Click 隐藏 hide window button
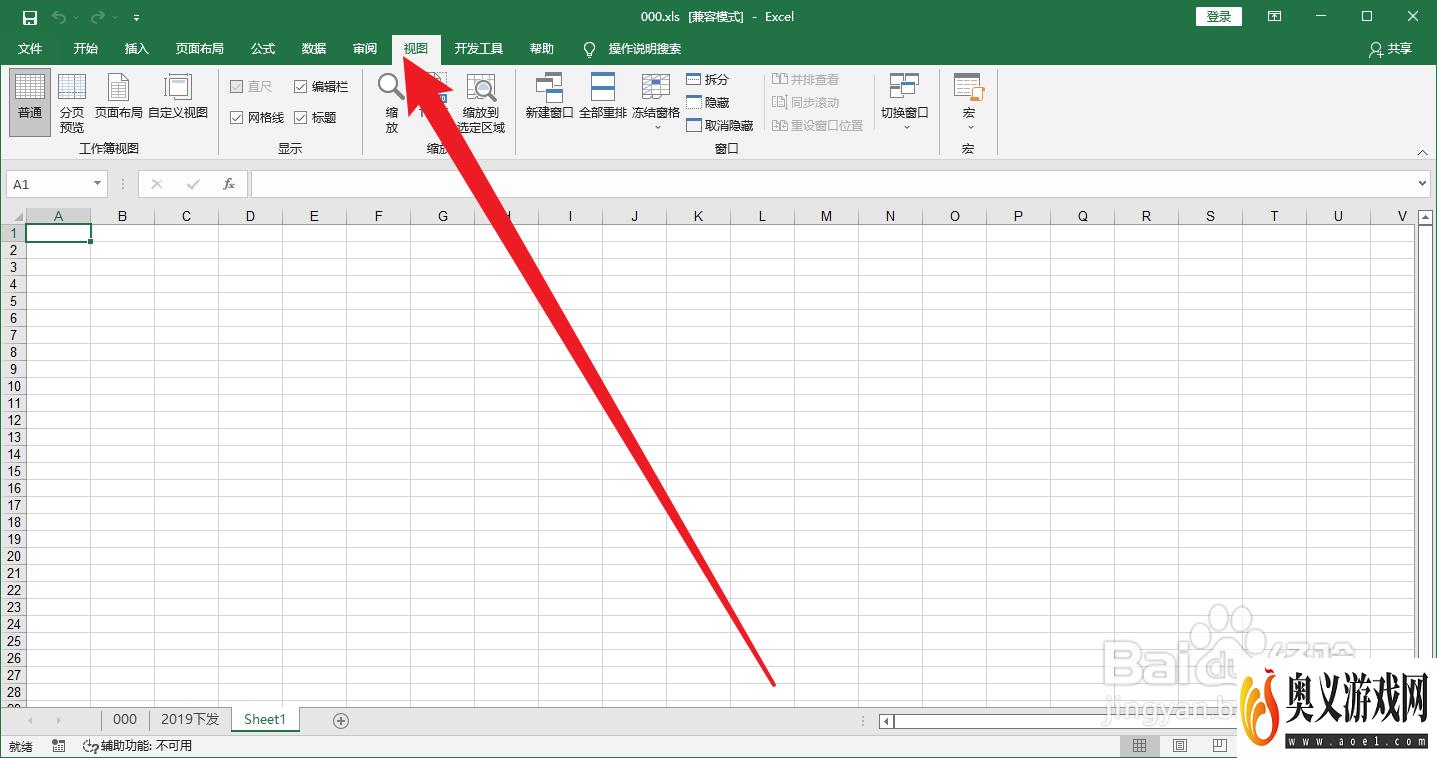 click(708, 102)
